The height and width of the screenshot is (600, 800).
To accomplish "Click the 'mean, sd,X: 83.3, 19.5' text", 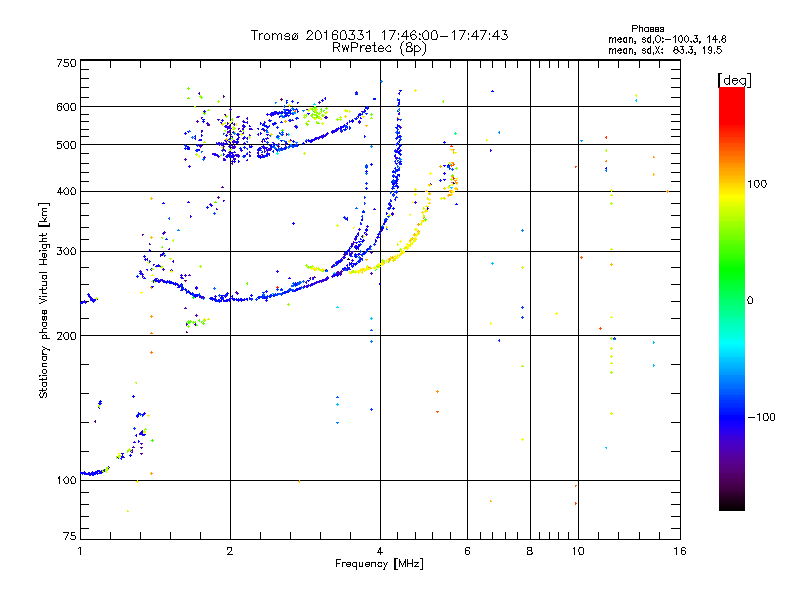I will [665, 51].
